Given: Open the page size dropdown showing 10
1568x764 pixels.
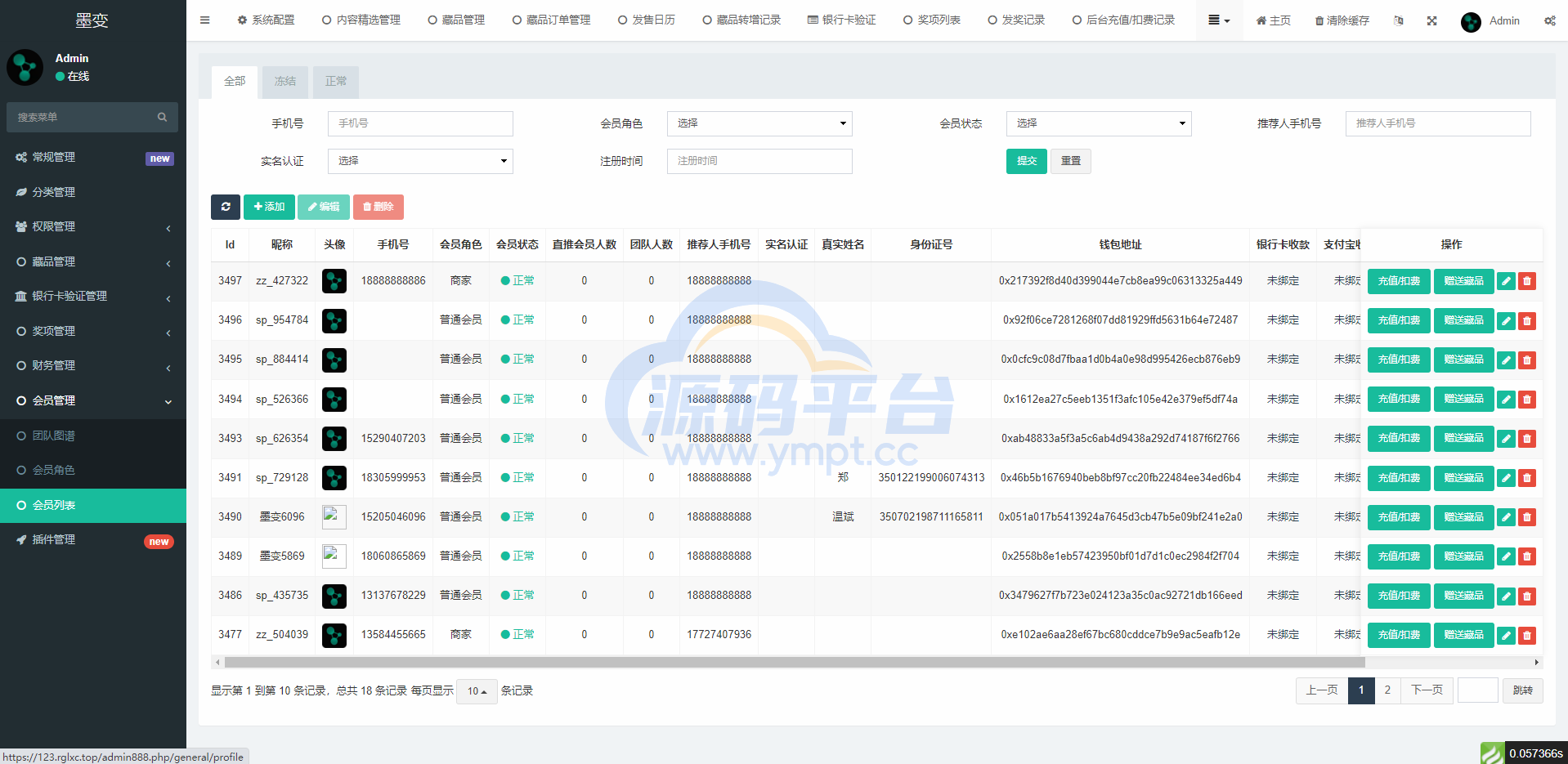Looking at the screenshot, I should (477, 691).
